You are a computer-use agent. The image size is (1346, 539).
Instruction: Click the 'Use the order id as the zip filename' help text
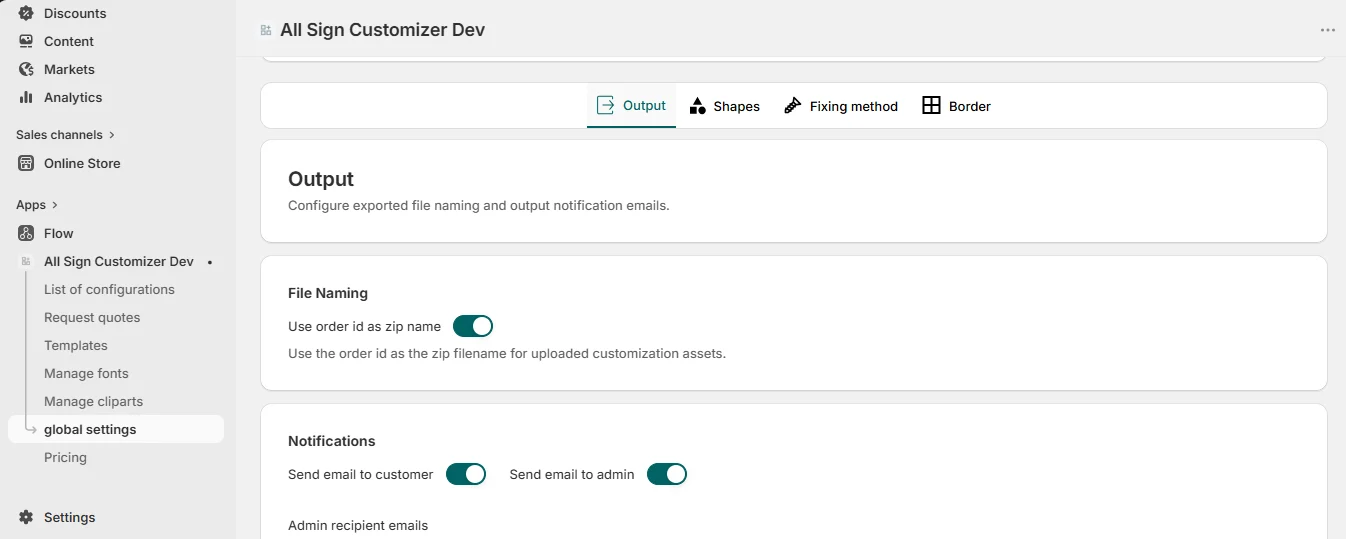[507, 354]
